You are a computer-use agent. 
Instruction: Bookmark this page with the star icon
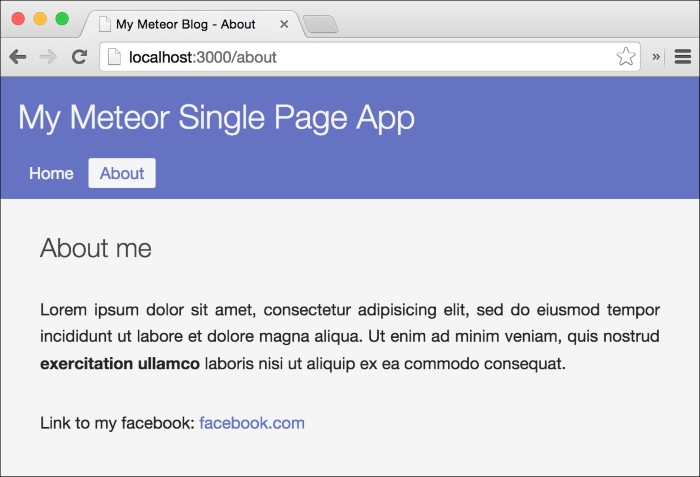(625, 57)
